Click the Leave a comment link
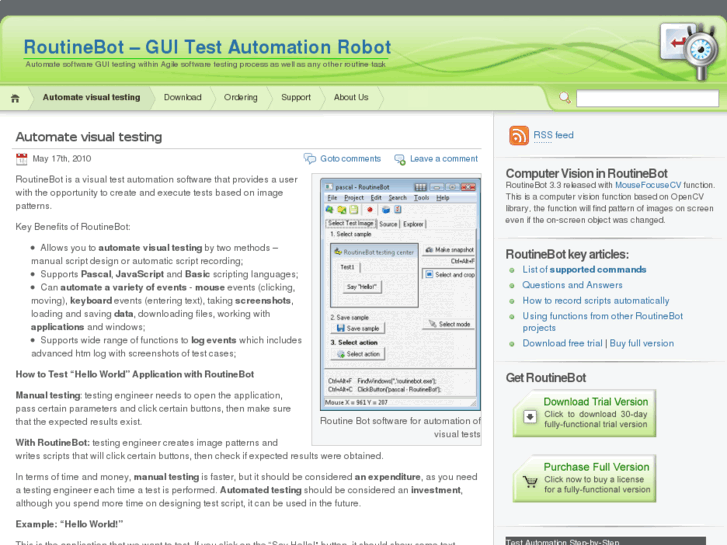The image size is (727, 545). 444,159
